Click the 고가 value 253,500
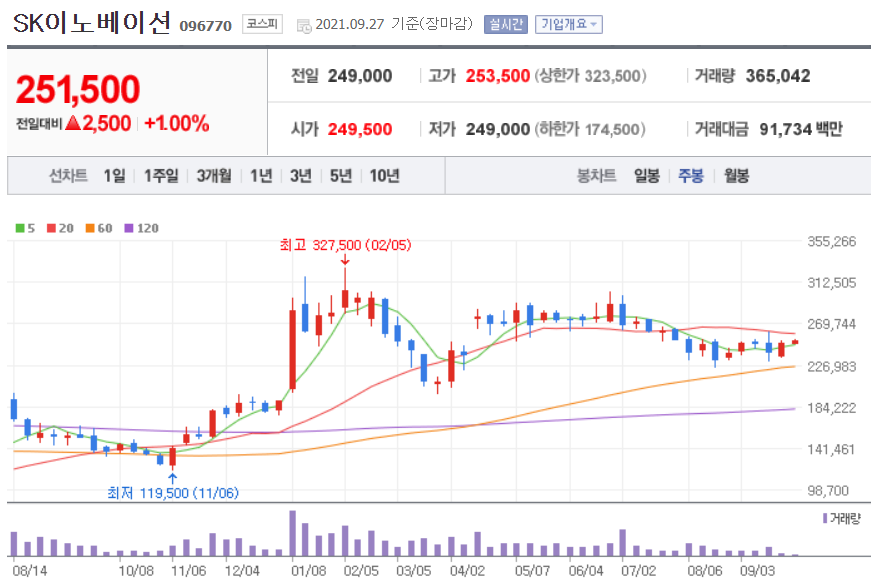The width and height of the screenshot is (871, 582). click(x=498, y=76)
